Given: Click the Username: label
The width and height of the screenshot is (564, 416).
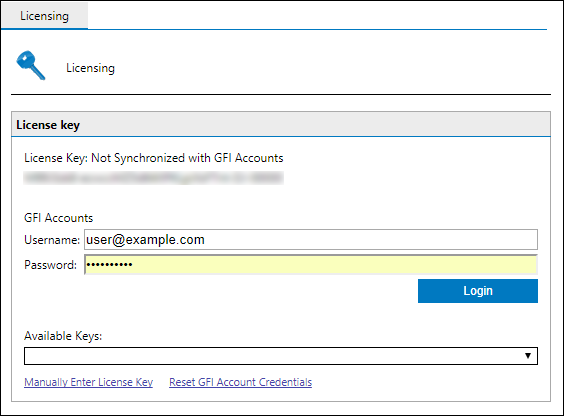Looking at the screenshot, I should [52, 240].
